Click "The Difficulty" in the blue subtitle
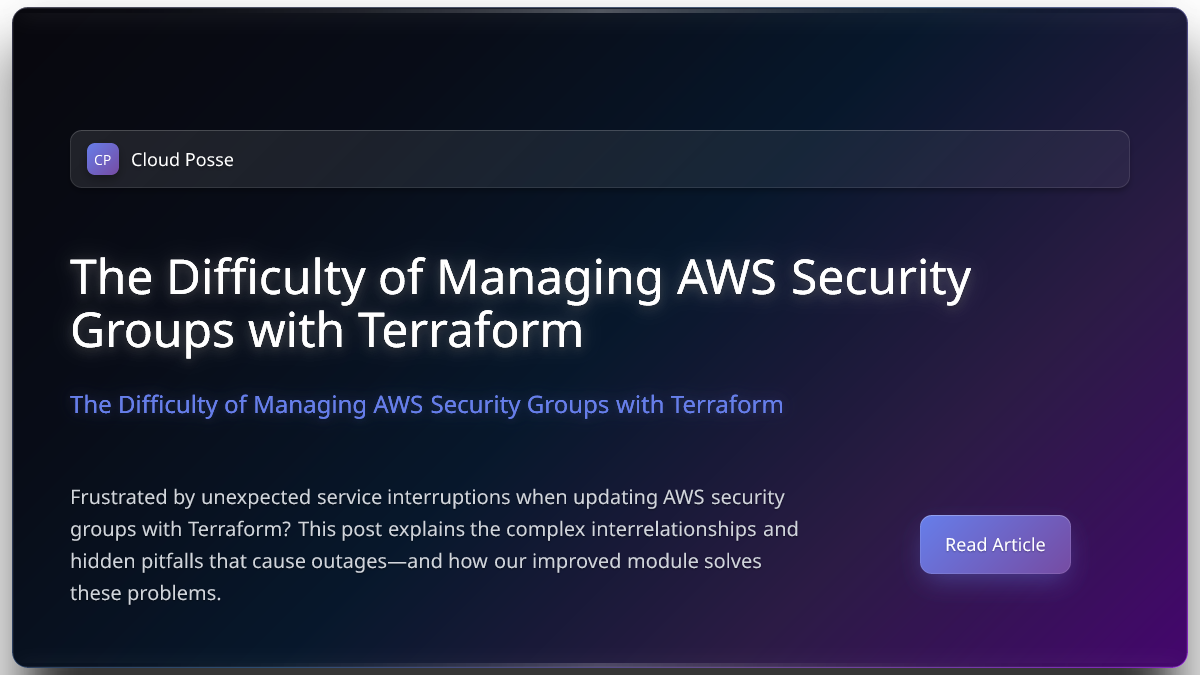The height and width of the screenshot is (675, 1200). pos(142,405)
